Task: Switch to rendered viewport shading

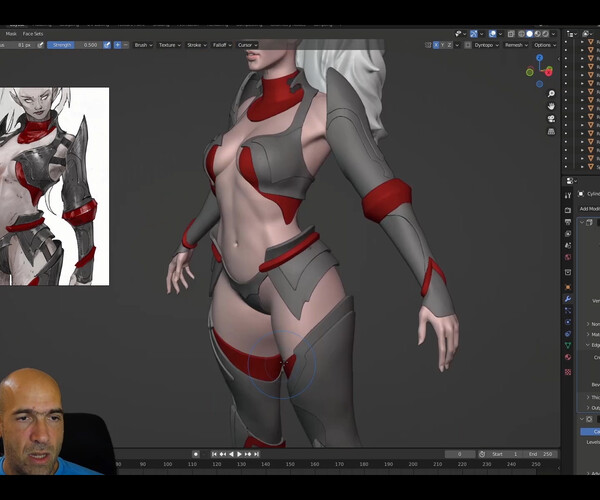Action: (x=545, y=34)
